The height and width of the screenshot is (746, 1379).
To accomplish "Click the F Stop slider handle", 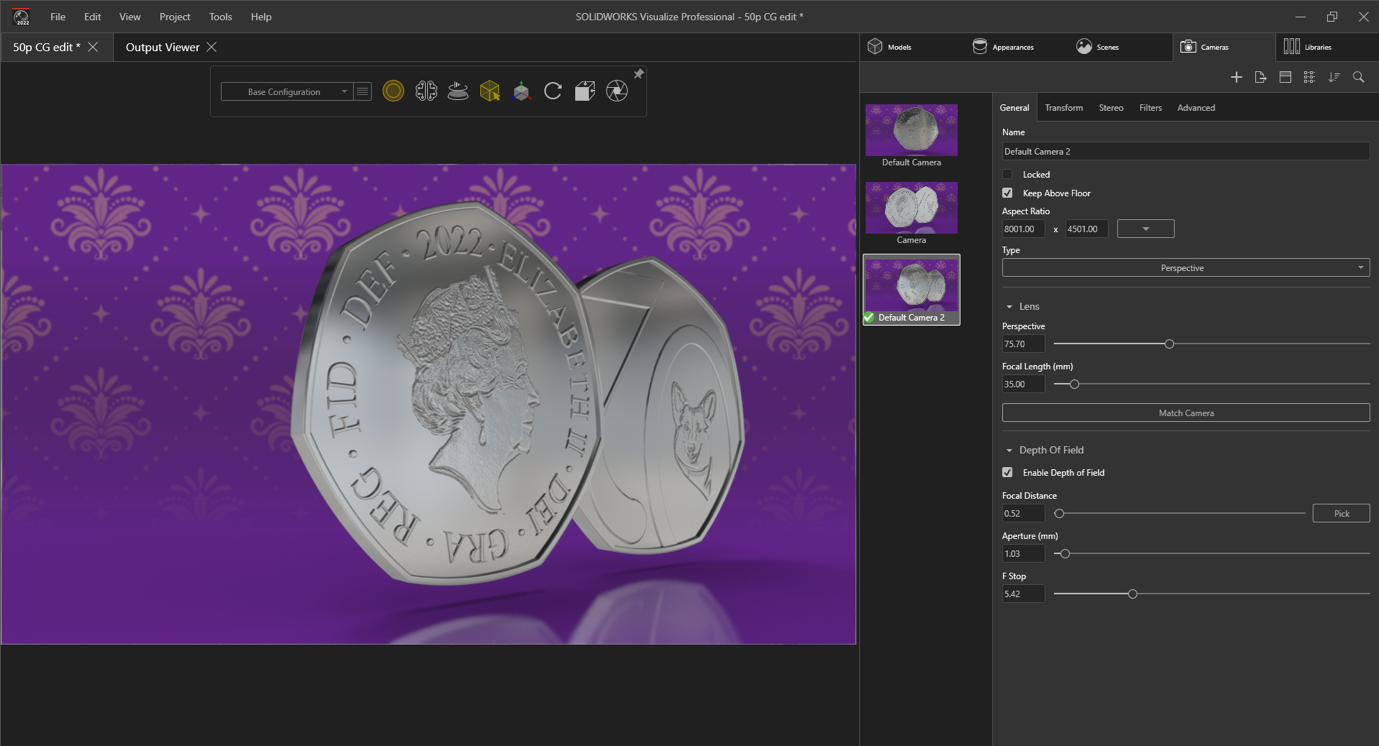I will pyautogui.click(x=1132, y=594).
